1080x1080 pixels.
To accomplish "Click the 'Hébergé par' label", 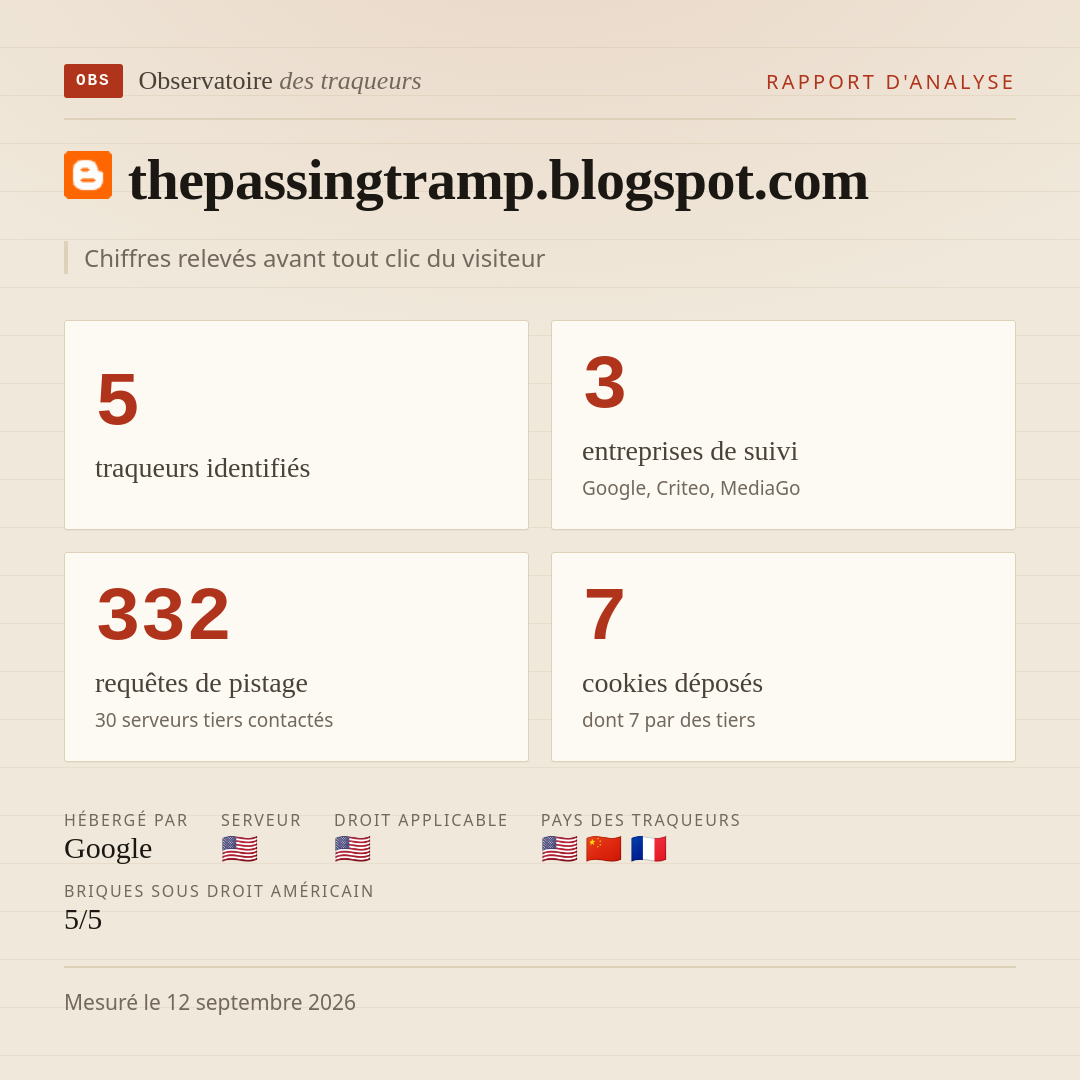I will 126,820.
